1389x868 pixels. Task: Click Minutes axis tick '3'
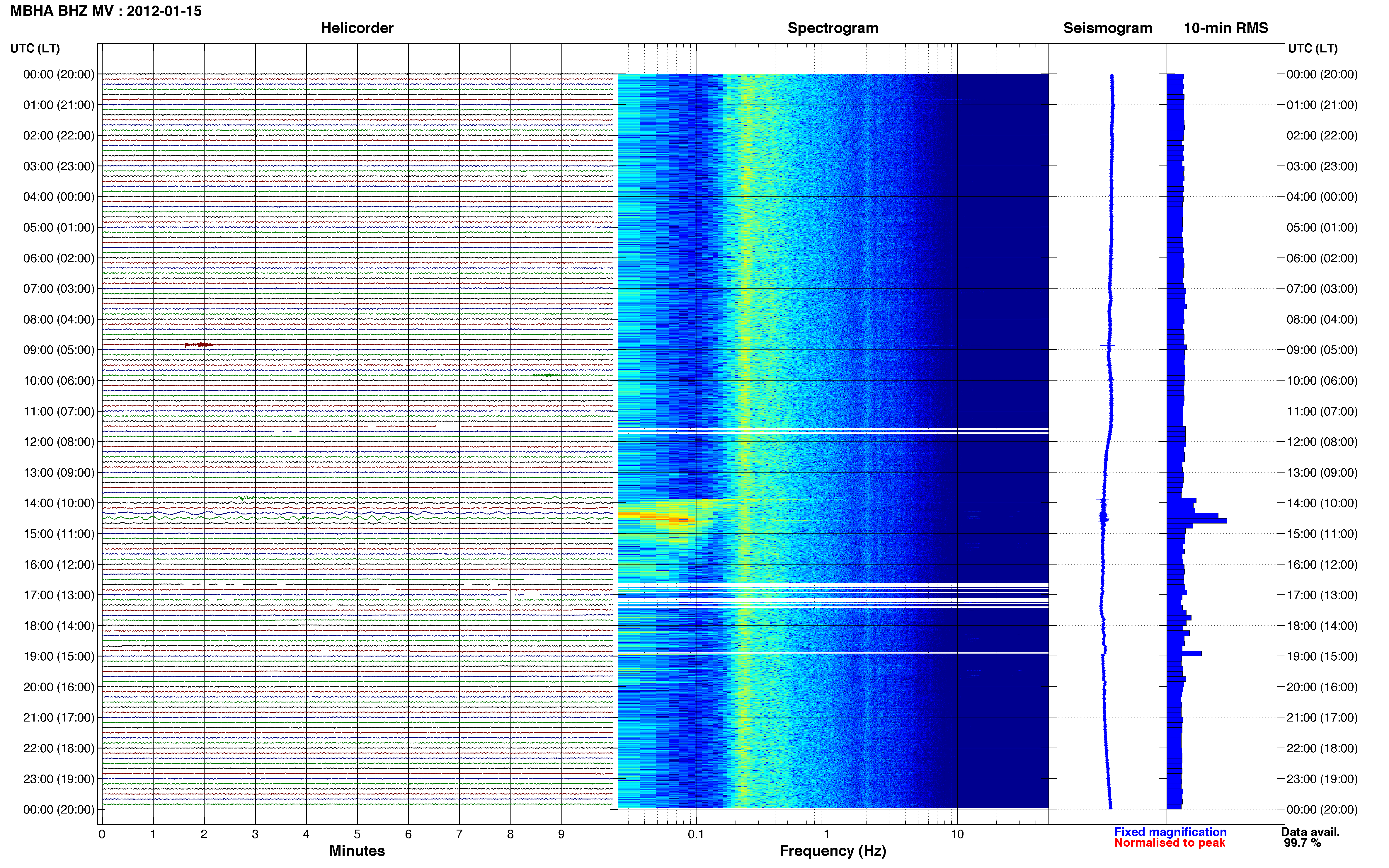255,835
